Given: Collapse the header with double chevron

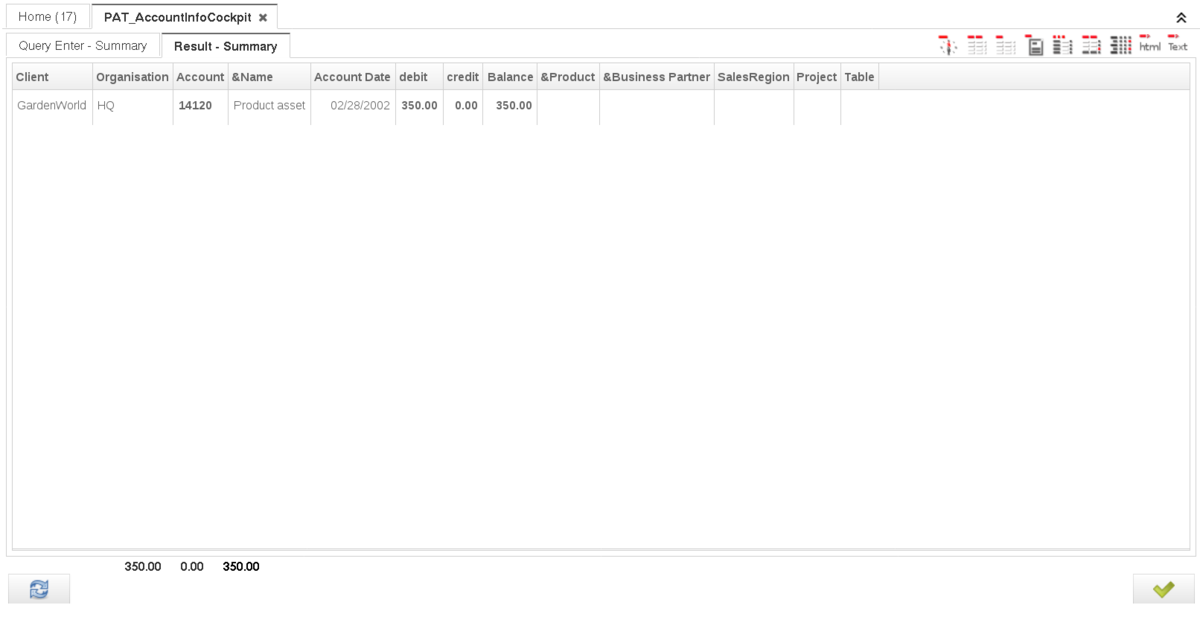Looking at the screenshot, I should 1181,18.
